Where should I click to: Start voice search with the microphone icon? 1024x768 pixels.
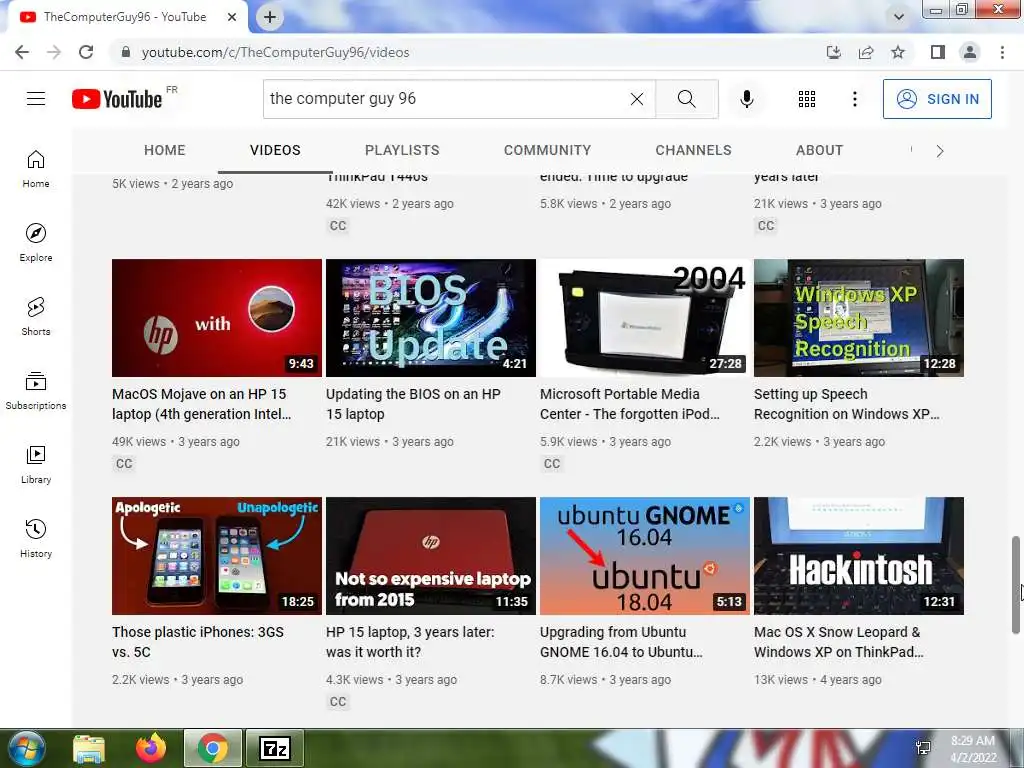pyautogui.click(x=746, y=99)
